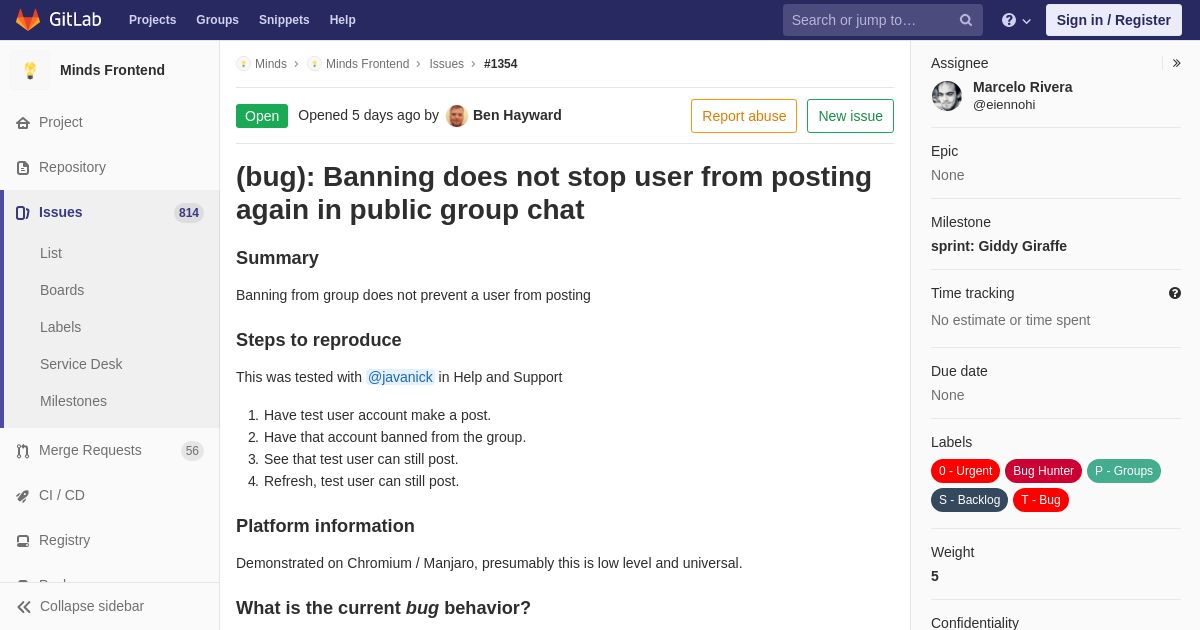This screenshot has width=1200, height=630.
Task: Click the #1354 breadcrumb link
Action: 501,64
